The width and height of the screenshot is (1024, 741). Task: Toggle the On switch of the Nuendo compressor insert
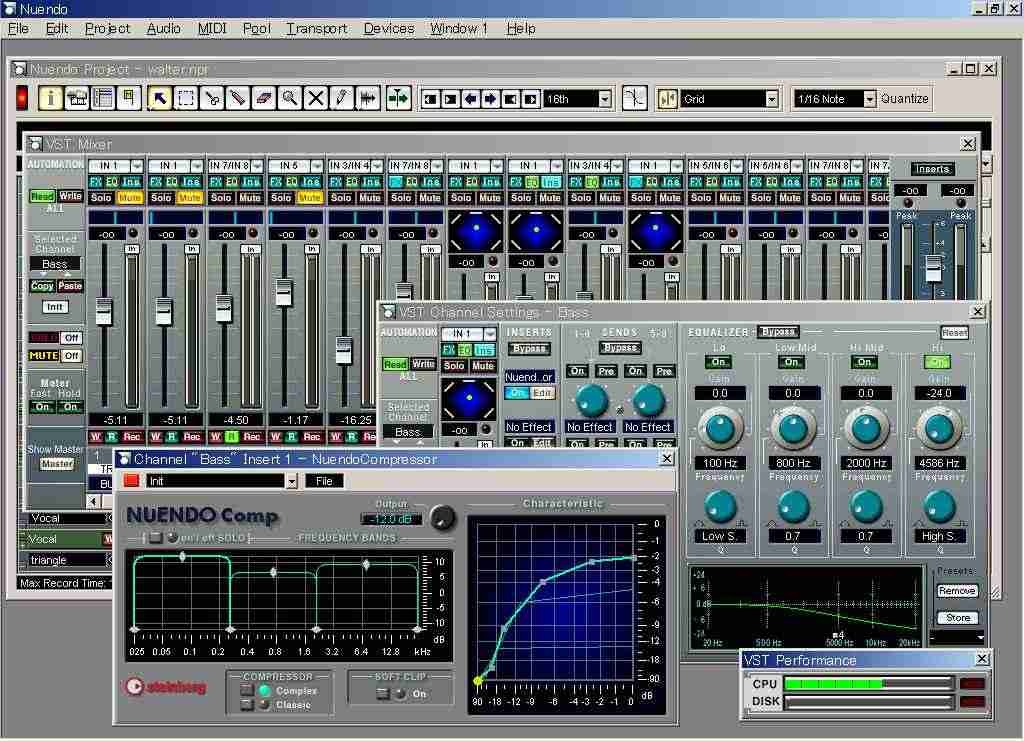(516, 393)
